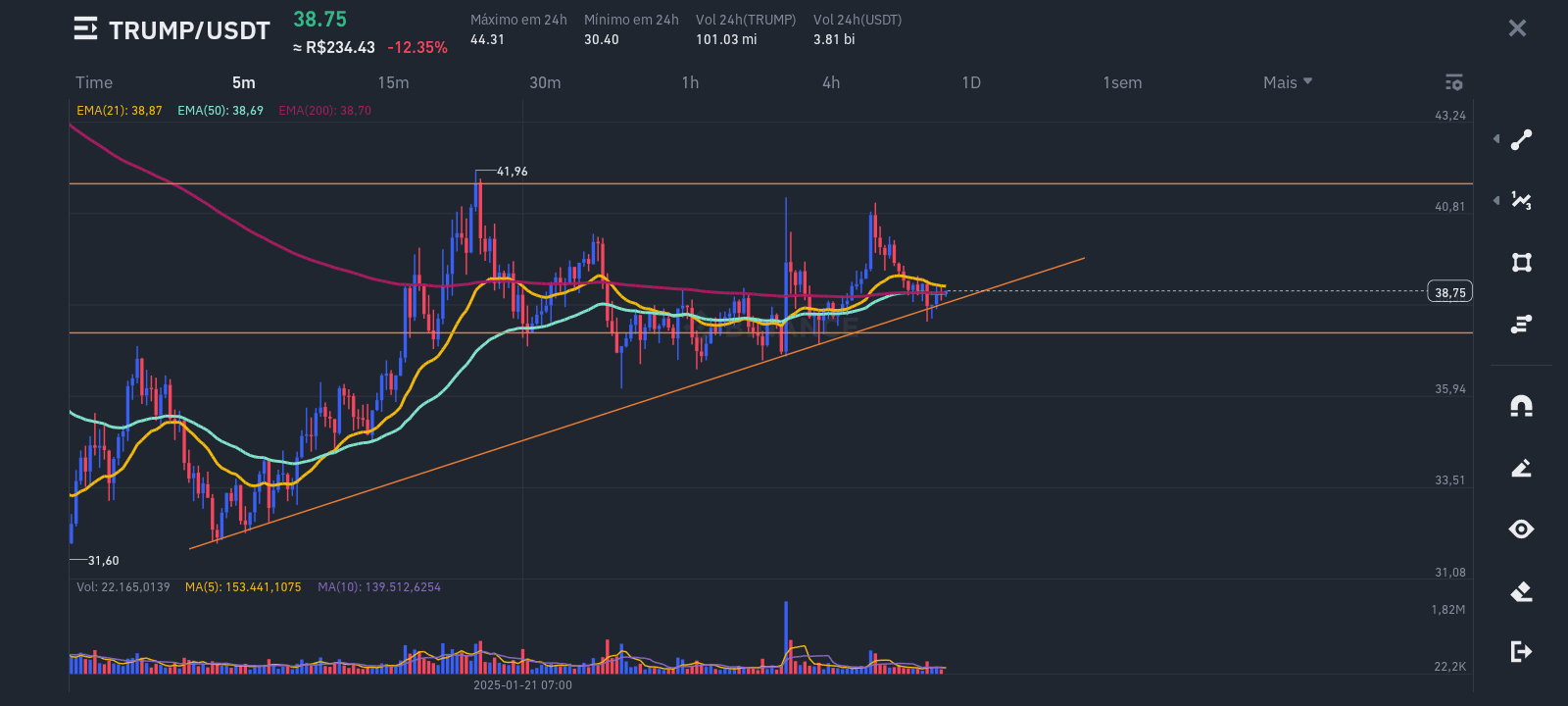Viewport: 1568px width, 706px height.
Task: Click the Vol 22.165,0139 label
Action: [x=123, y=587]
